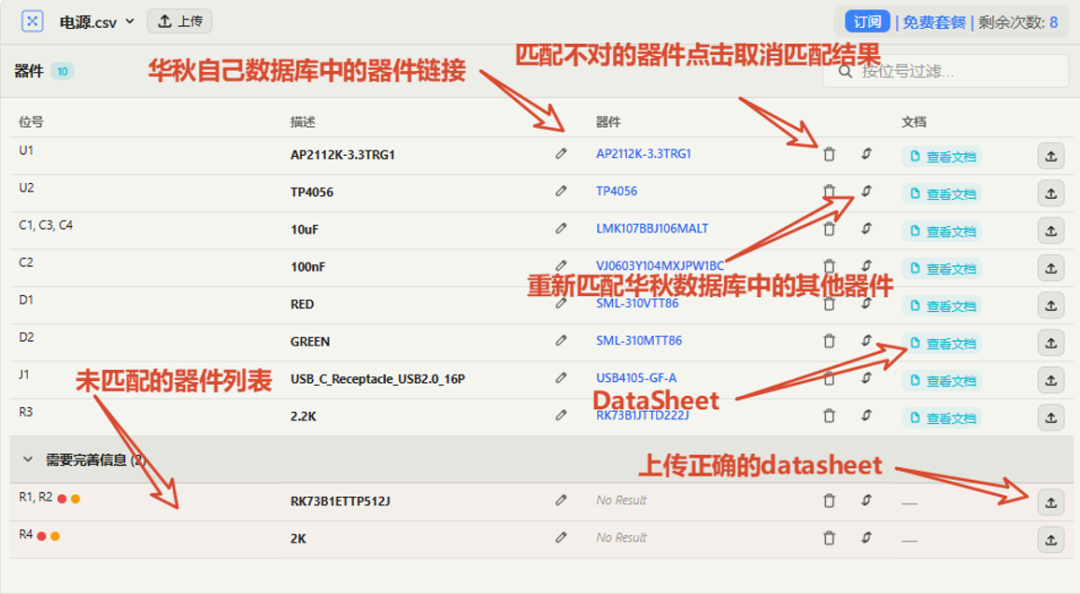Image resolution: width=1080 pixels, height=594 pixels.
Task: Select the R1, R2 designator cell
Action: click(35, 497)
